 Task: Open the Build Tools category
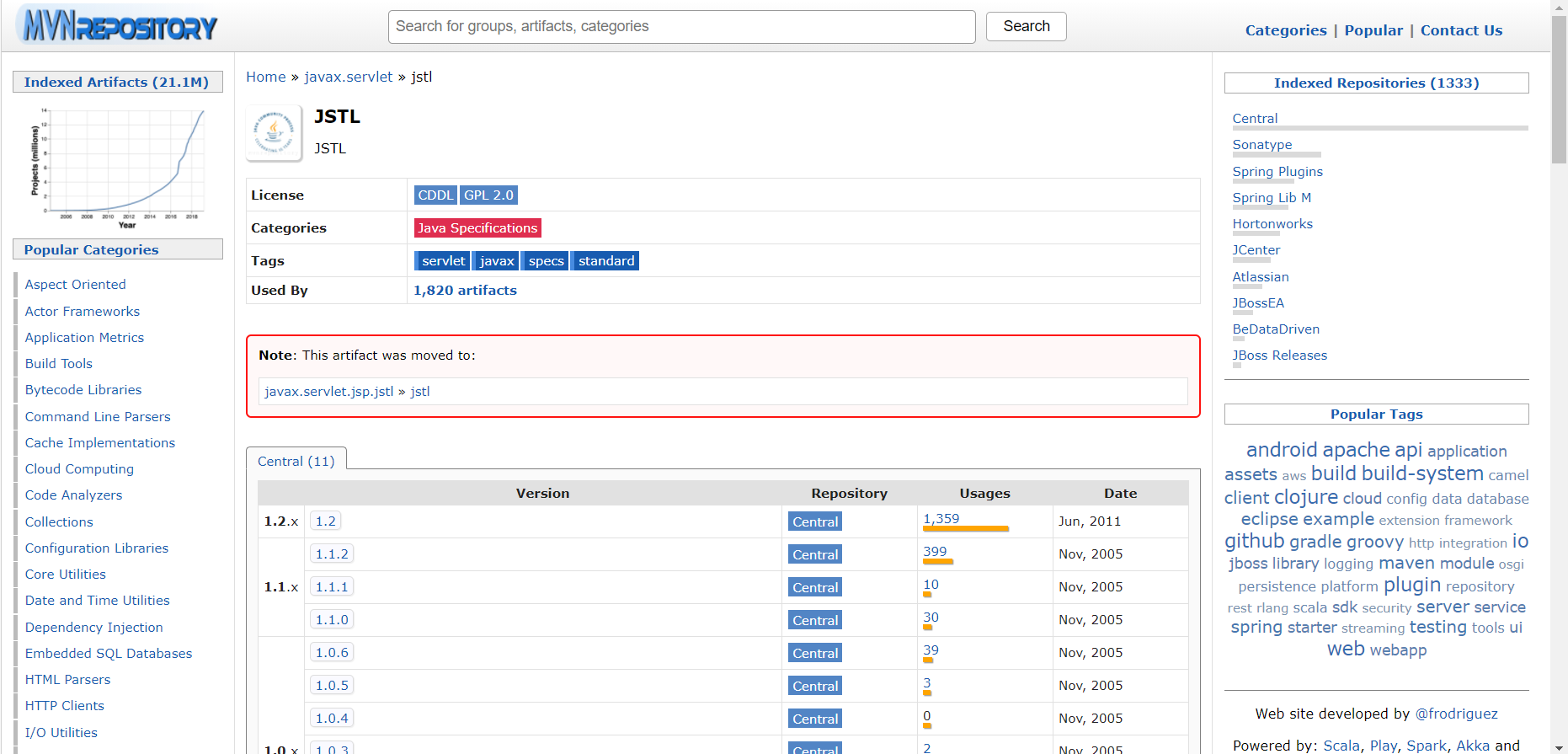pos(59,363)
